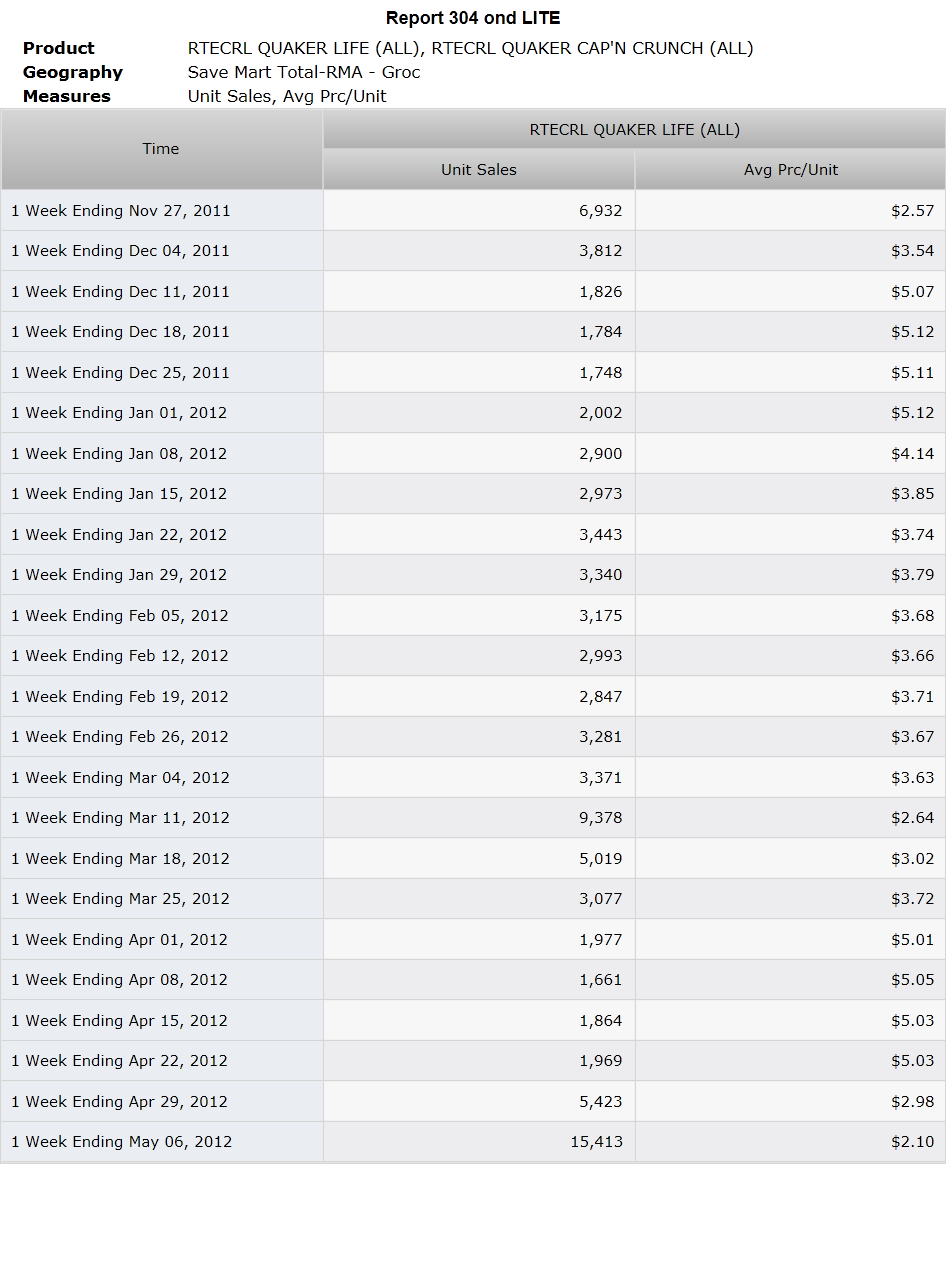946x1284 pixels.
Task: Select unit sales value 1,826
Action: [600, 292]
